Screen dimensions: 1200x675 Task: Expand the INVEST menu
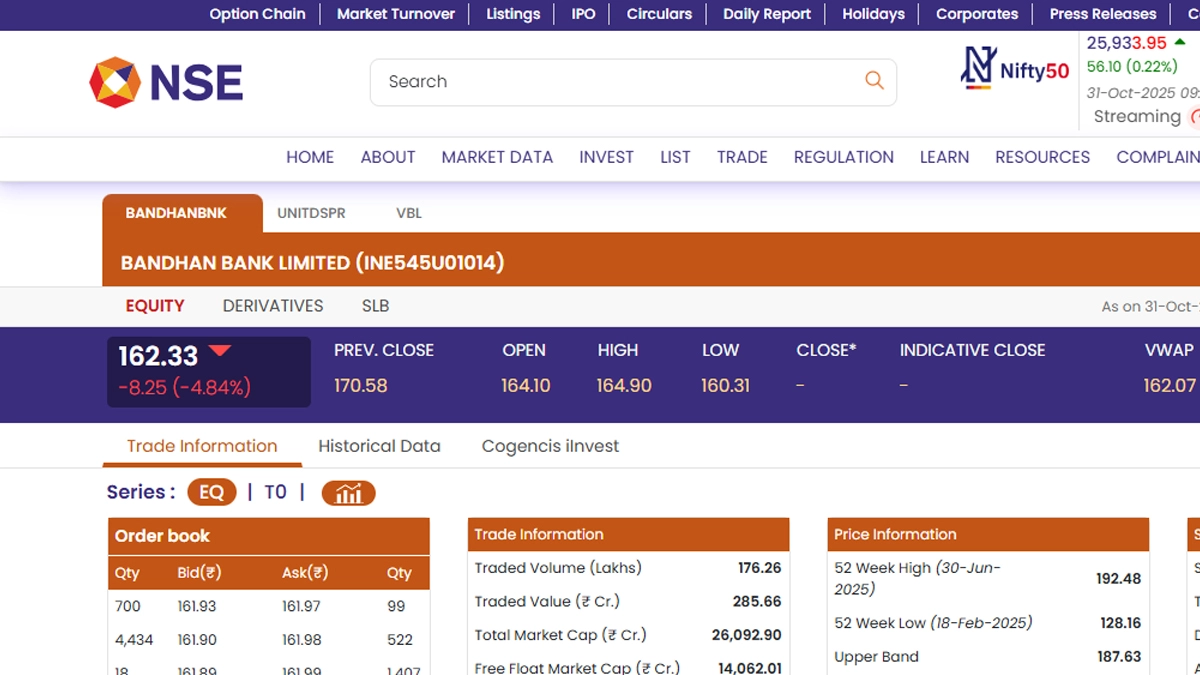point(606,157)
